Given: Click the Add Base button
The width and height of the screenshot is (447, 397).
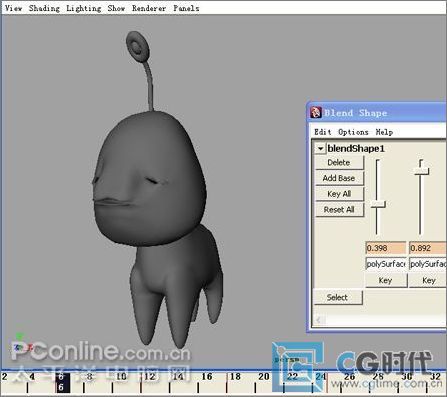Looking at the screenshot, I should [339, 178].
